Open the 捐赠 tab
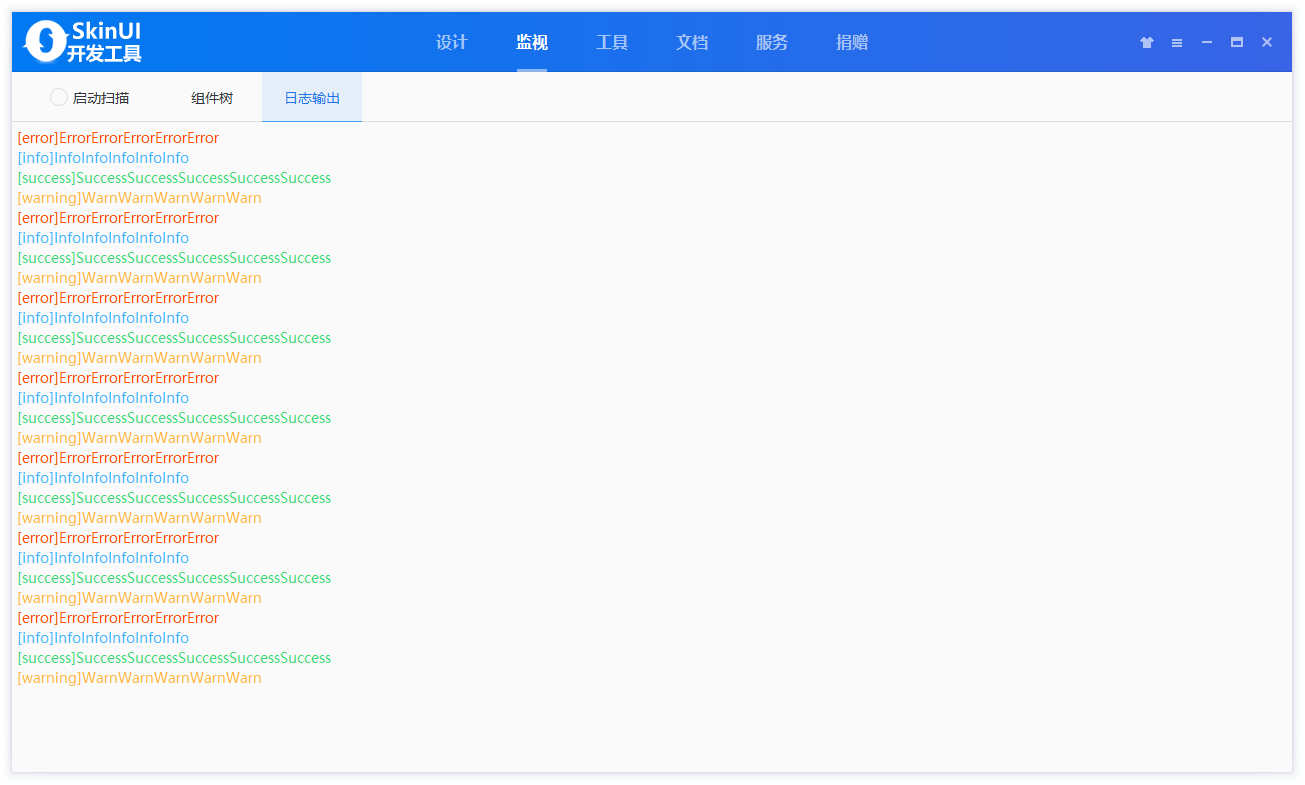The width and height of the screenshot is (1305, 785). (x=852, y=42)
